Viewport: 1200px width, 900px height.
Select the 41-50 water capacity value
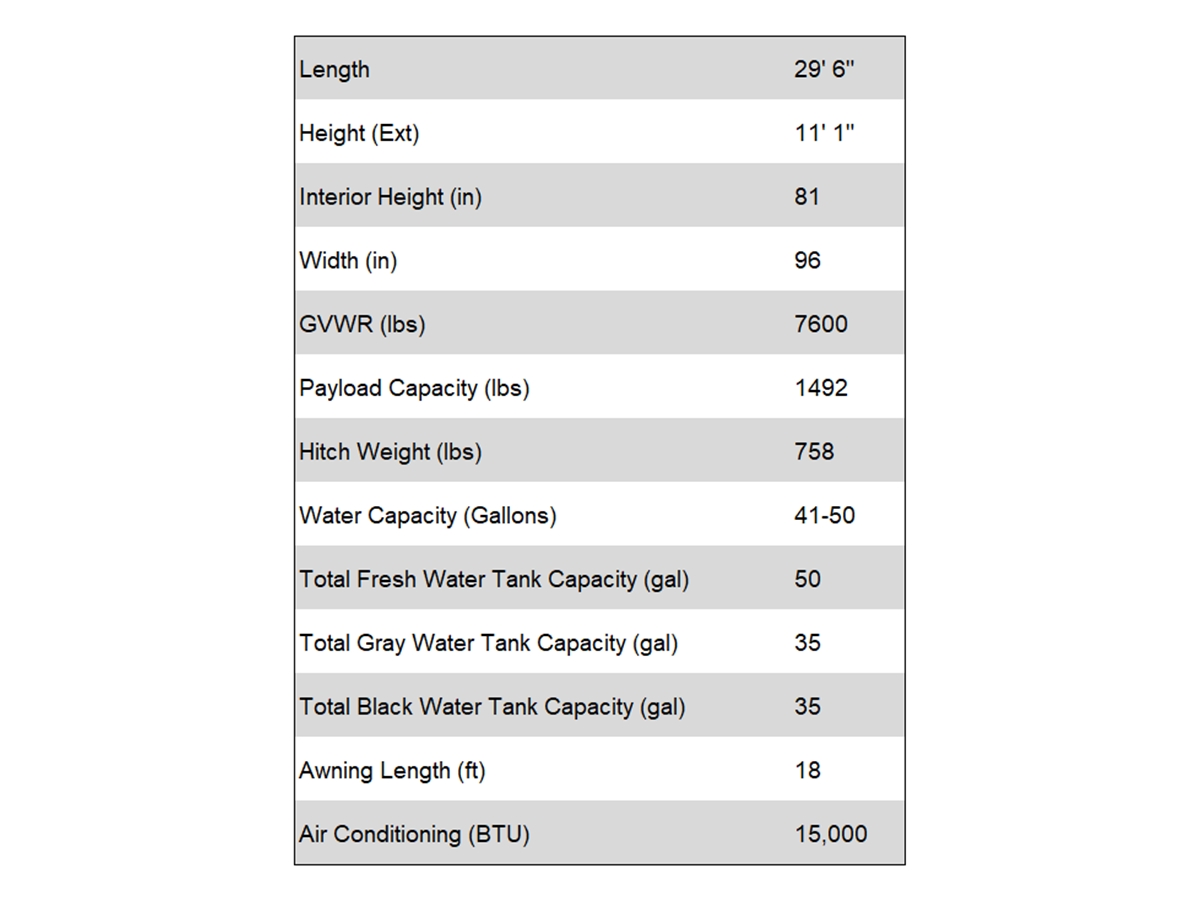click(825, 516)
